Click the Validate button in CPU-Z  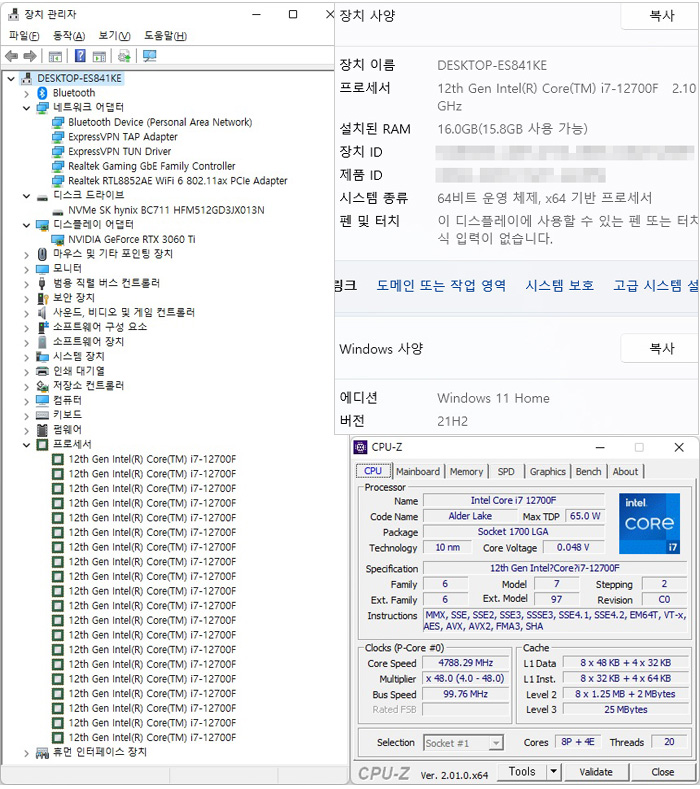pyautogui.click(x=596, y=772)
